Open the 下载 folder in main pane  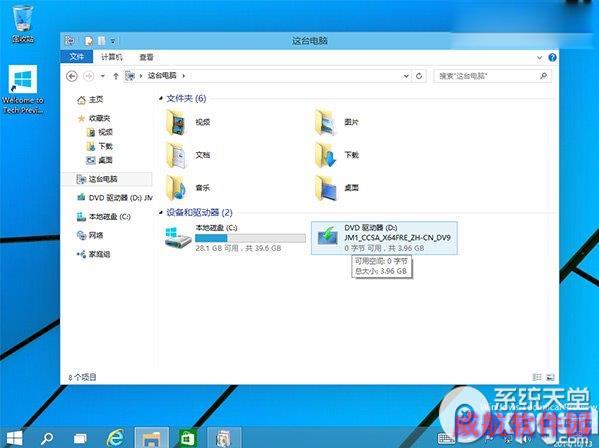click(337, 155)
